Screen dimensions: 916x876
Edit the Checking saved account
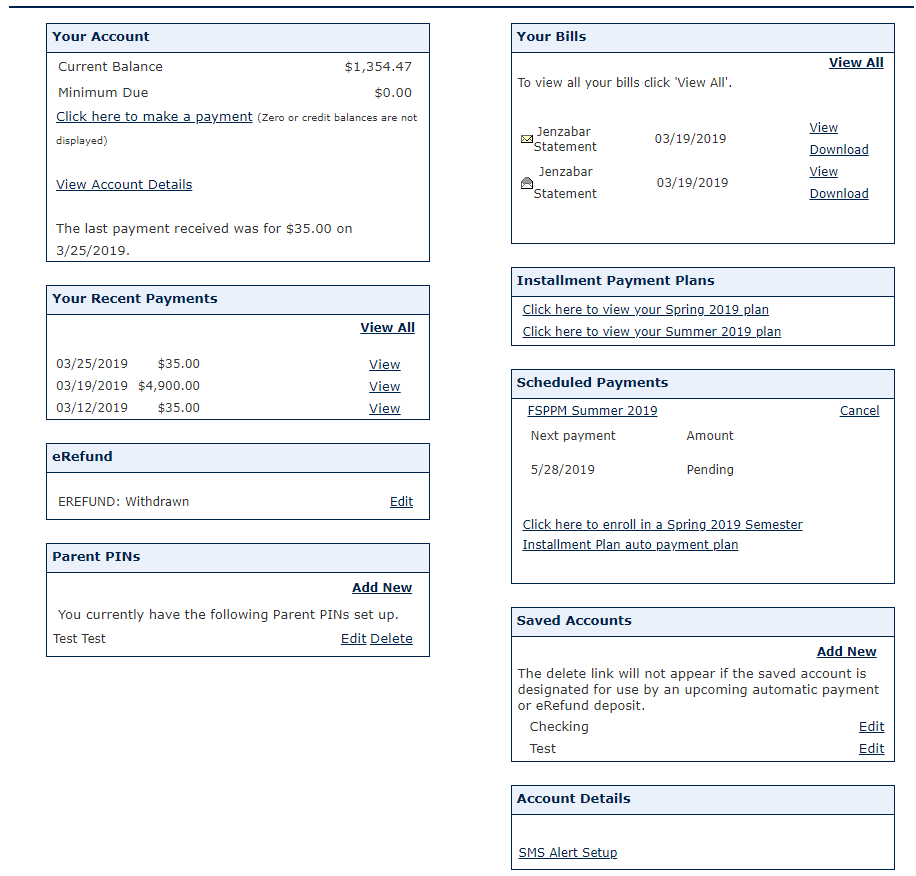[871, 726]
